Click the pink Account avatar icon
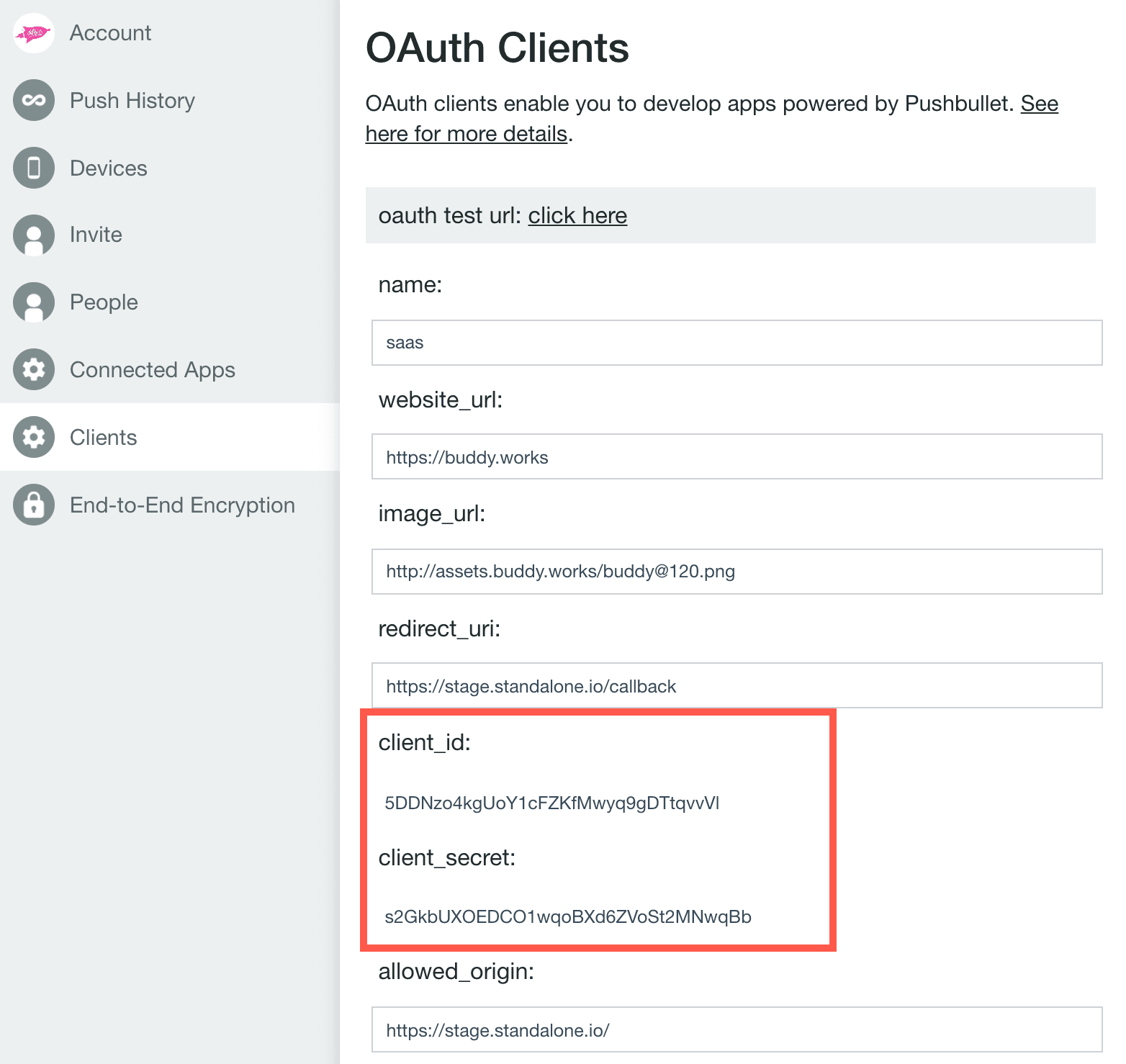The image size is (1126, 1064). [x=34, y=33]
